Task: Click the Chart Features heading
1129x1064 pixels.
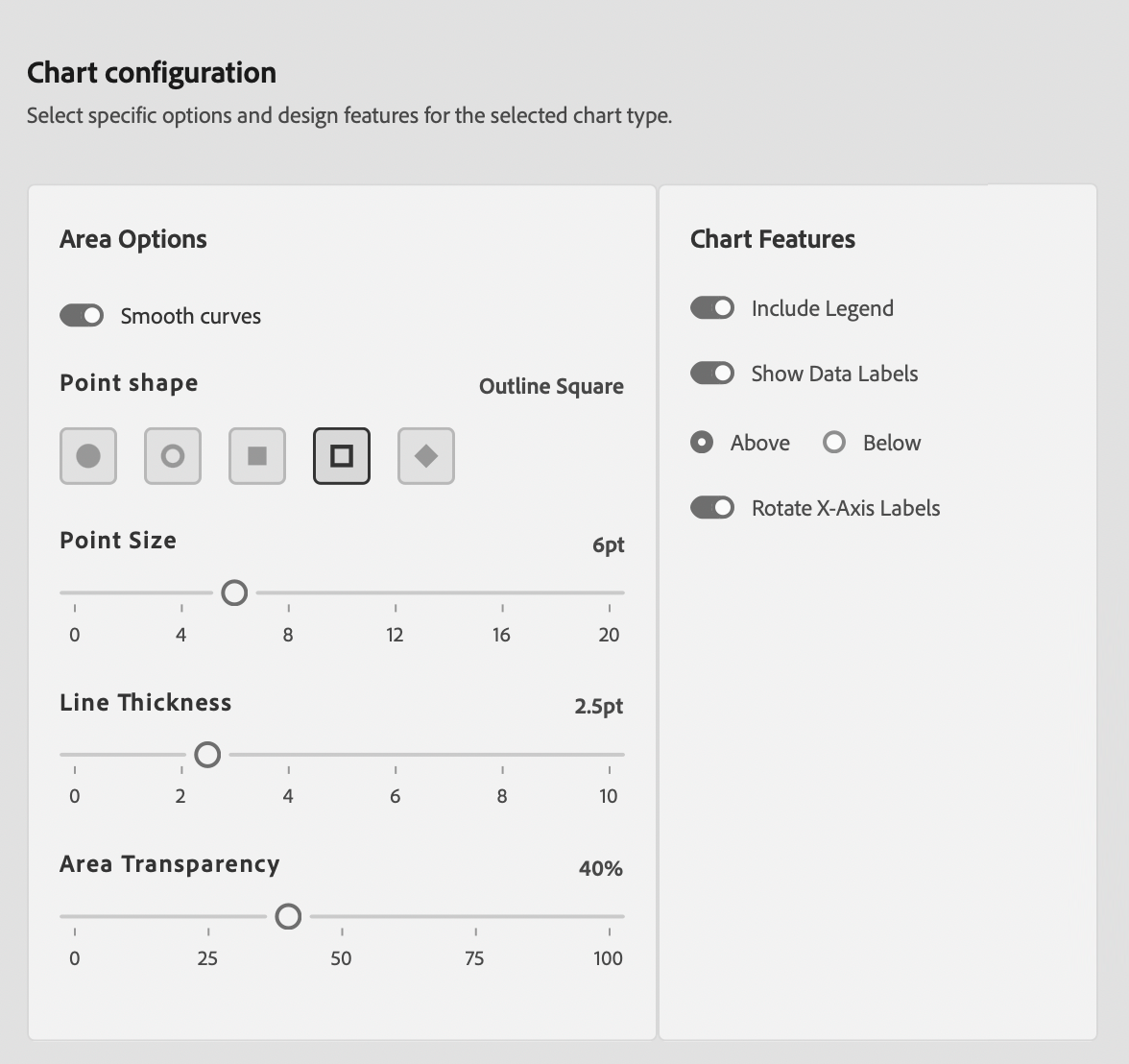Action: point(773,239)
